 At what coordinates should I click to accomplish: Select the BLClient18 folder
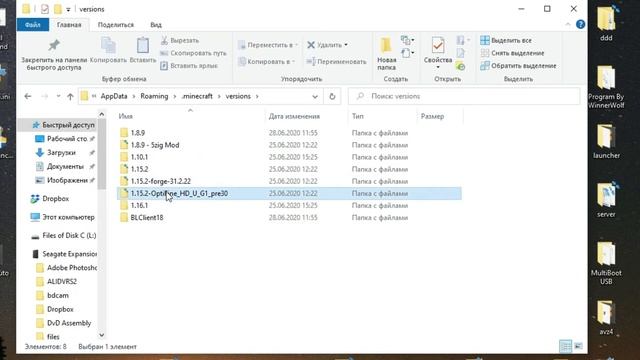(x=147, y=218)
